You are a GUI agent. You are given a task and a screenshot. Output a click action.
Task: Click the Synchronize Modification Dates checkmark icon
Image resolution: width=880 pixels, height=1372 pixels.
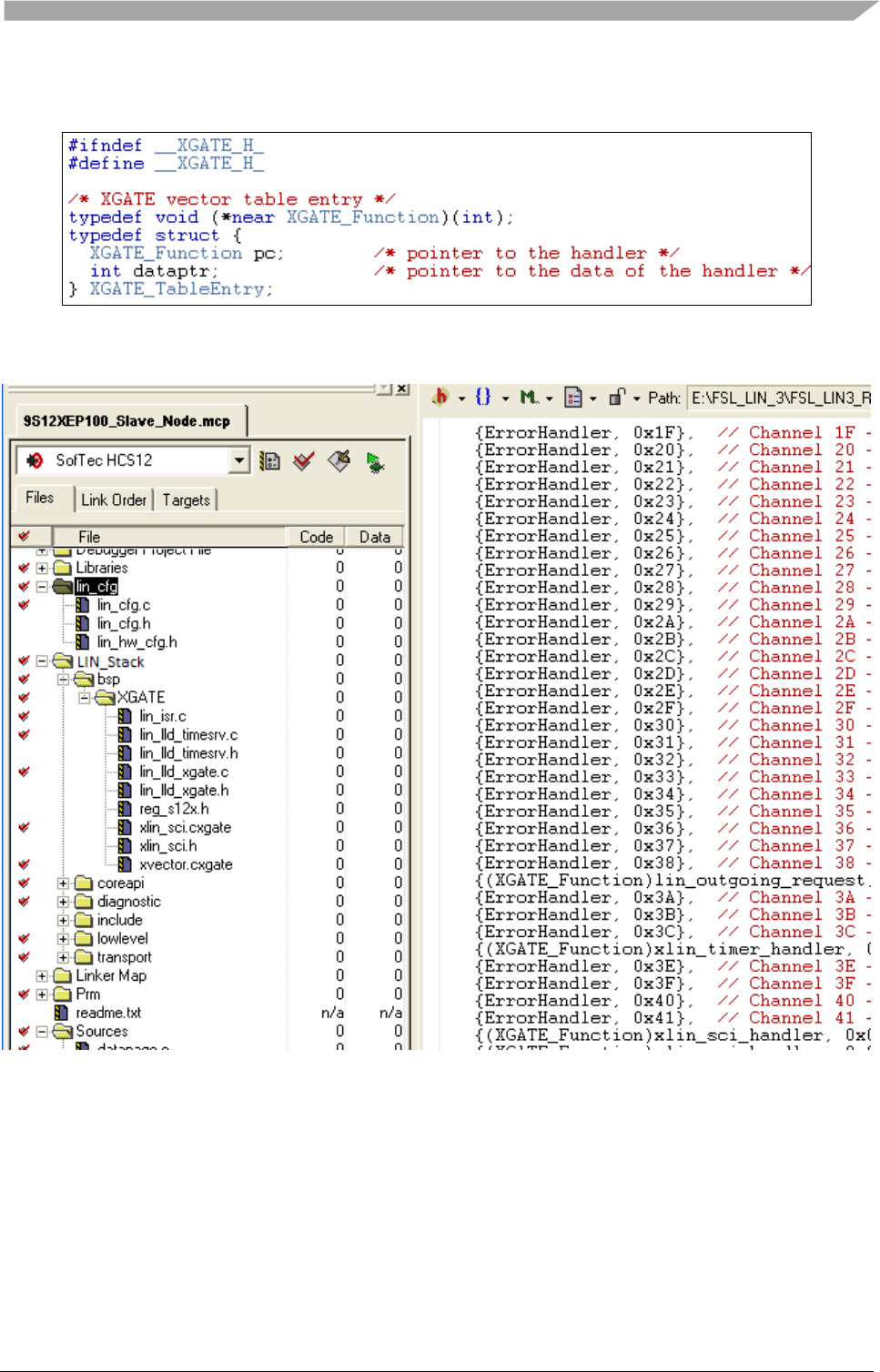coord(303,461)
